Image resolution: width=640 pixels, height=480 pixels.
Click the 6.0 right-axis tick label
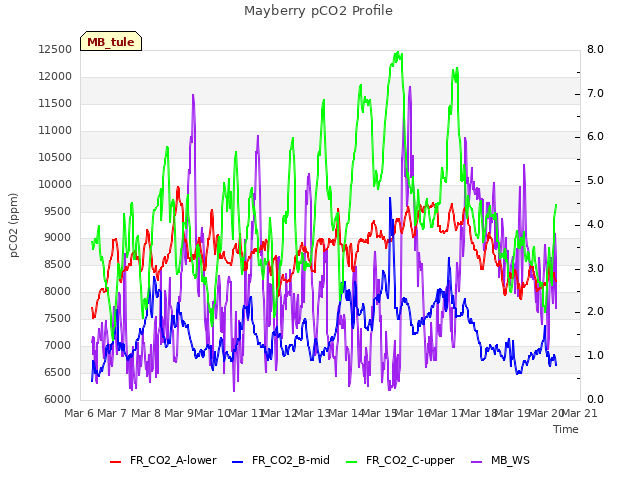click(x=596, y=137)
